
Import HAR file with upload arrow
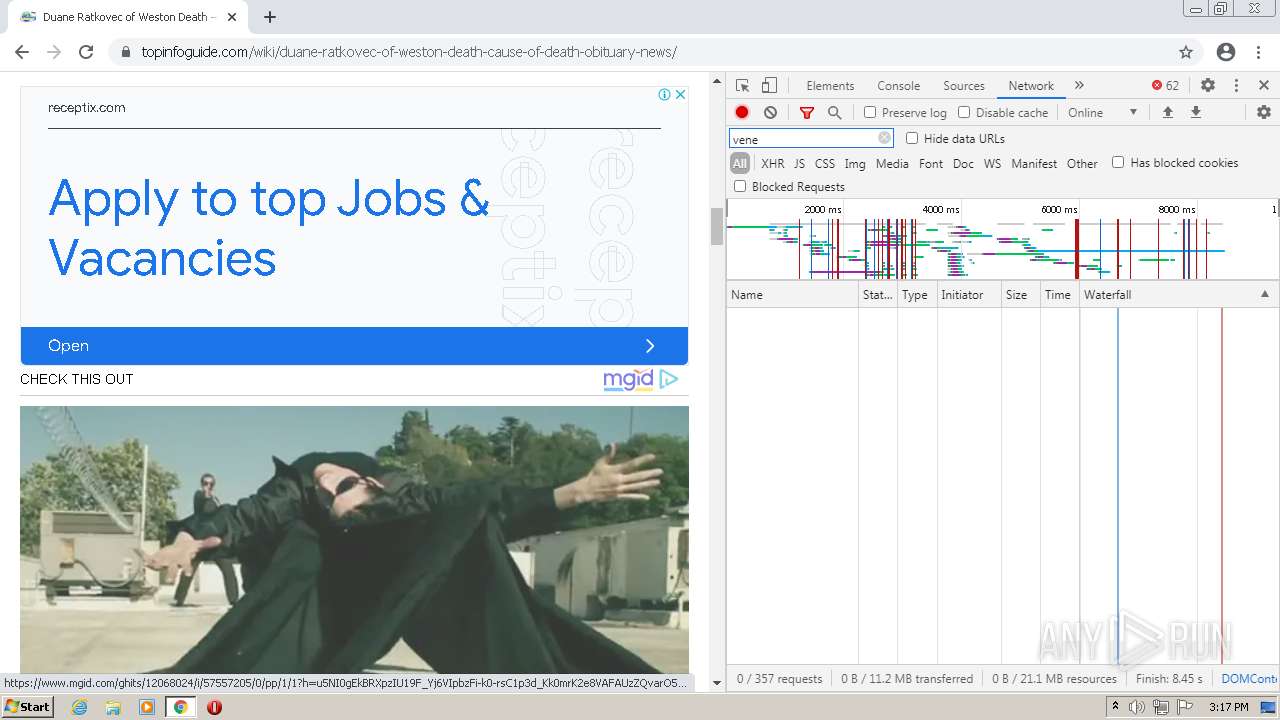click(1167, 113)
